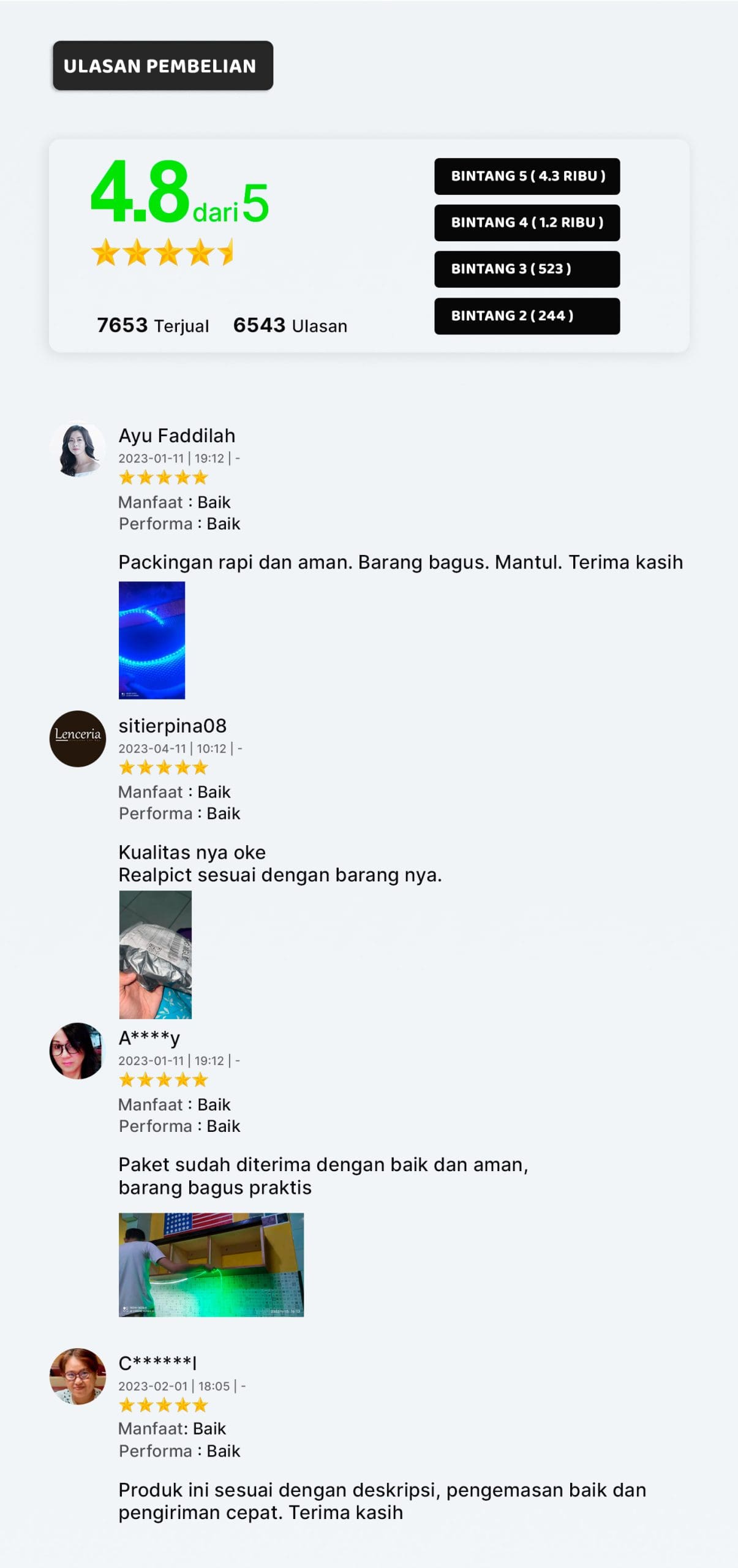Click the 6543 Ulasan count

pyautogui.click(x=290, y=325)
